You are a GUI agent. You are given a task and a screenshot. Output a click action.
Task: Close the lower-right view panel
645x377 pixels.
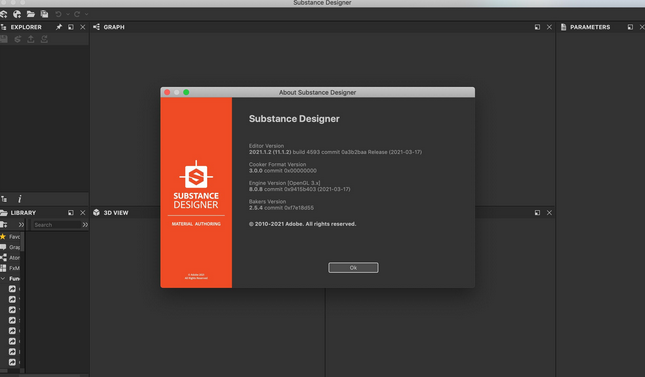(x=549, y=213)
